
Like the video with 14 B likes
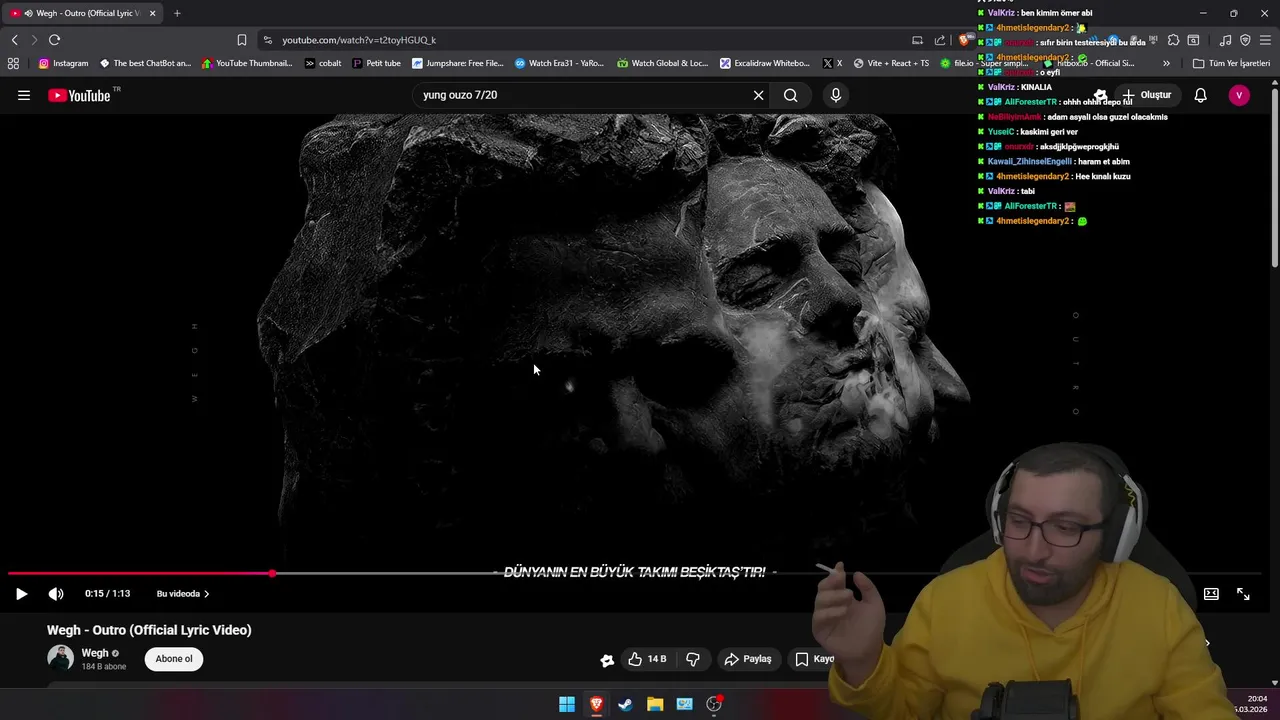pos(646,659)
